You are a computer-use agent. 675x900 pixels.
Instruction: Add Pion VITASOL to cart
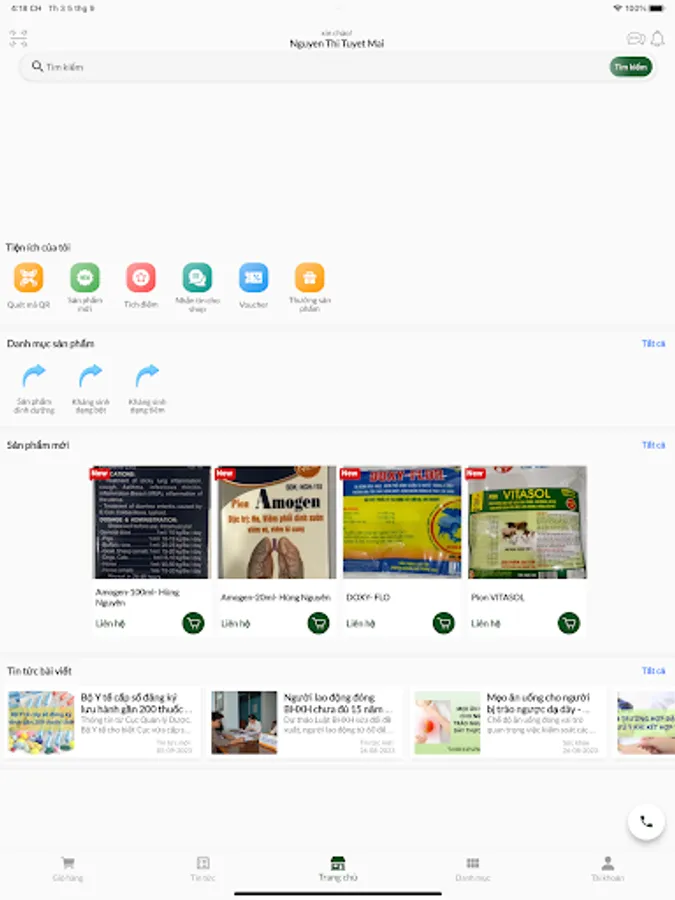(569, 623)
